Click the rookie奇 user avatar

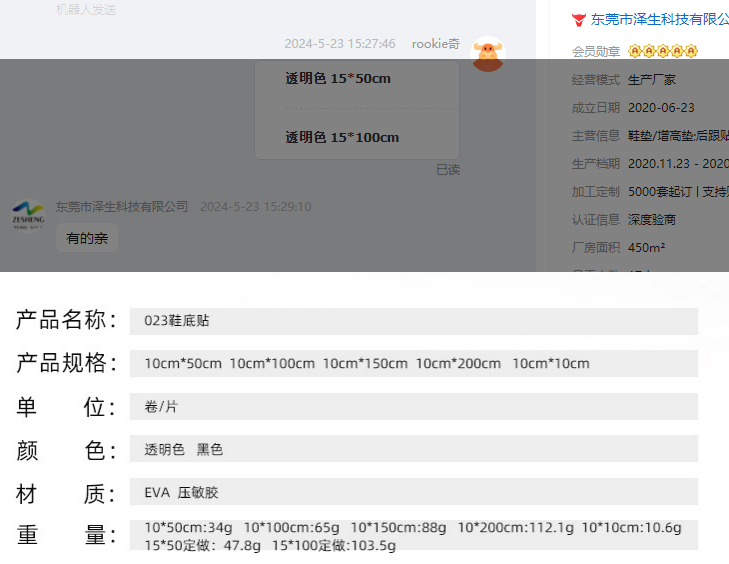click(488, 54)
